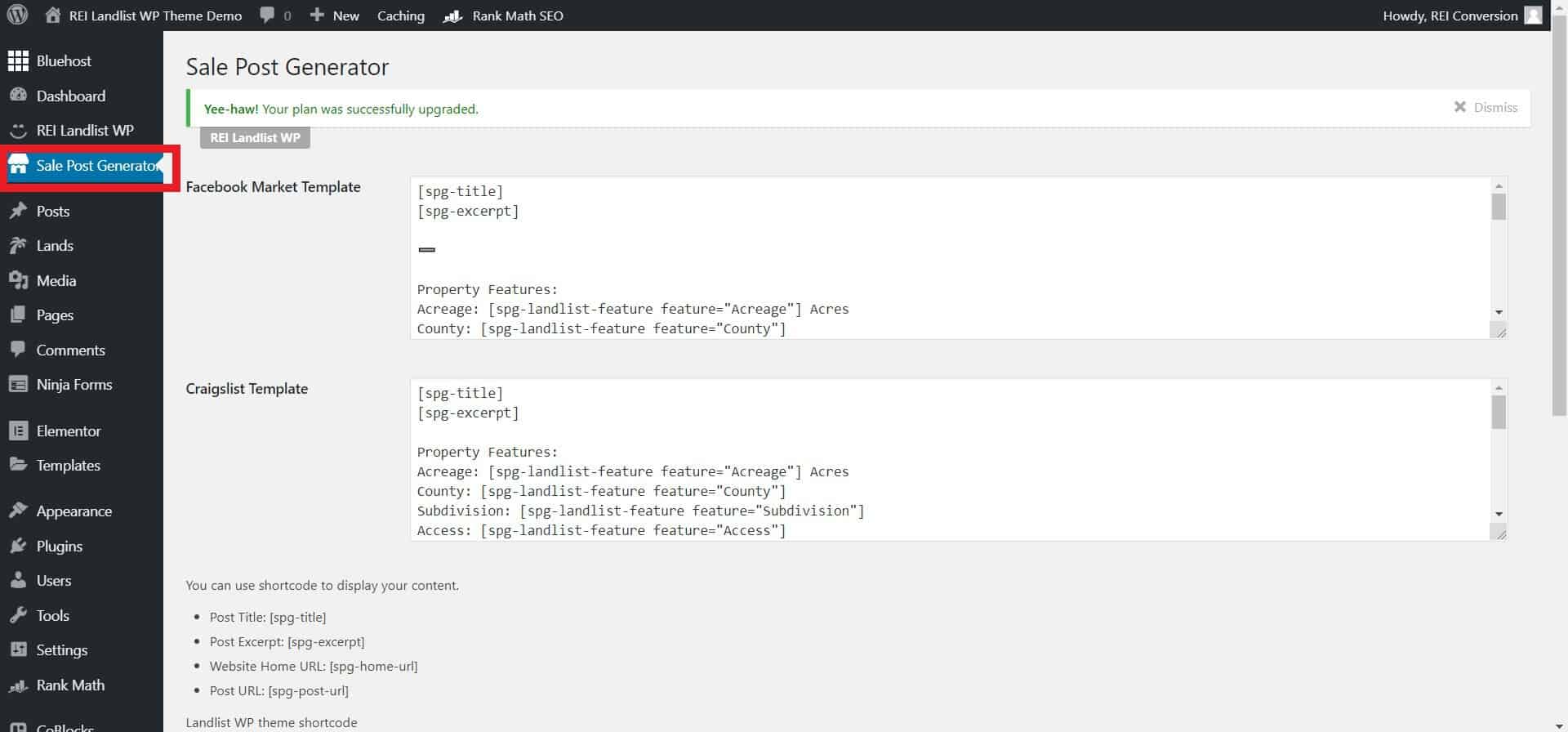
Task: Click the Posts pushpin icon
Action: [x=18, y=212]
